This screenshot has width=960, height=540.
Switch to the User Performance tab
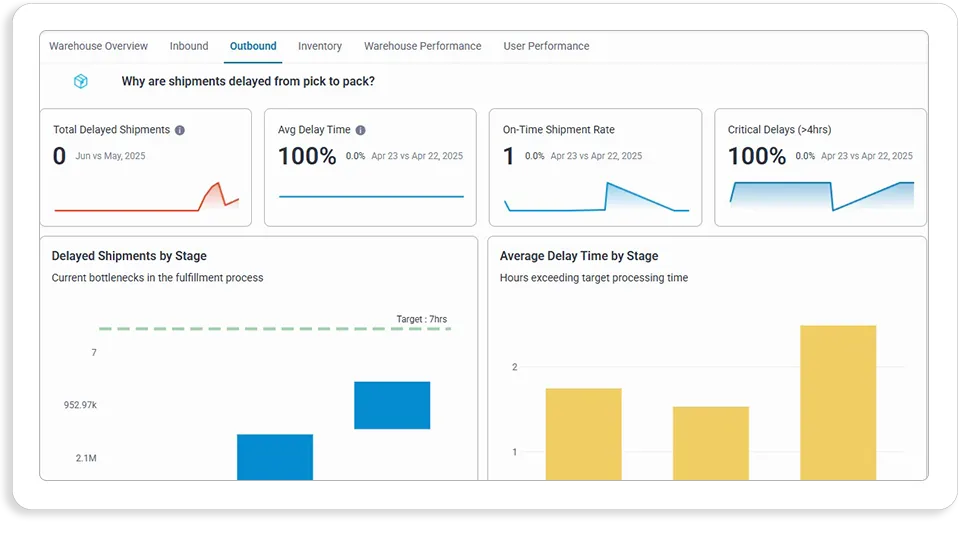[x=546, y=46]
